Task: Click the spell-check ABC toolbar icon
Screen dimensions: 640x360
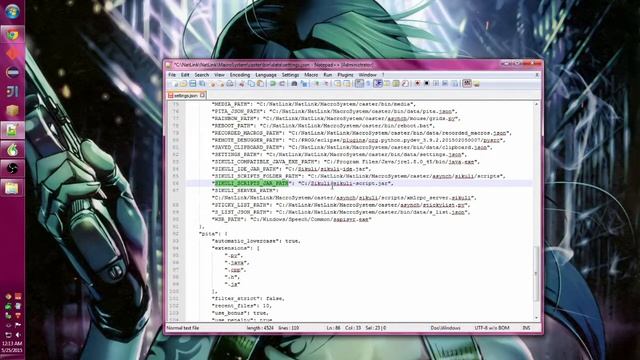Action: [467, 84]
